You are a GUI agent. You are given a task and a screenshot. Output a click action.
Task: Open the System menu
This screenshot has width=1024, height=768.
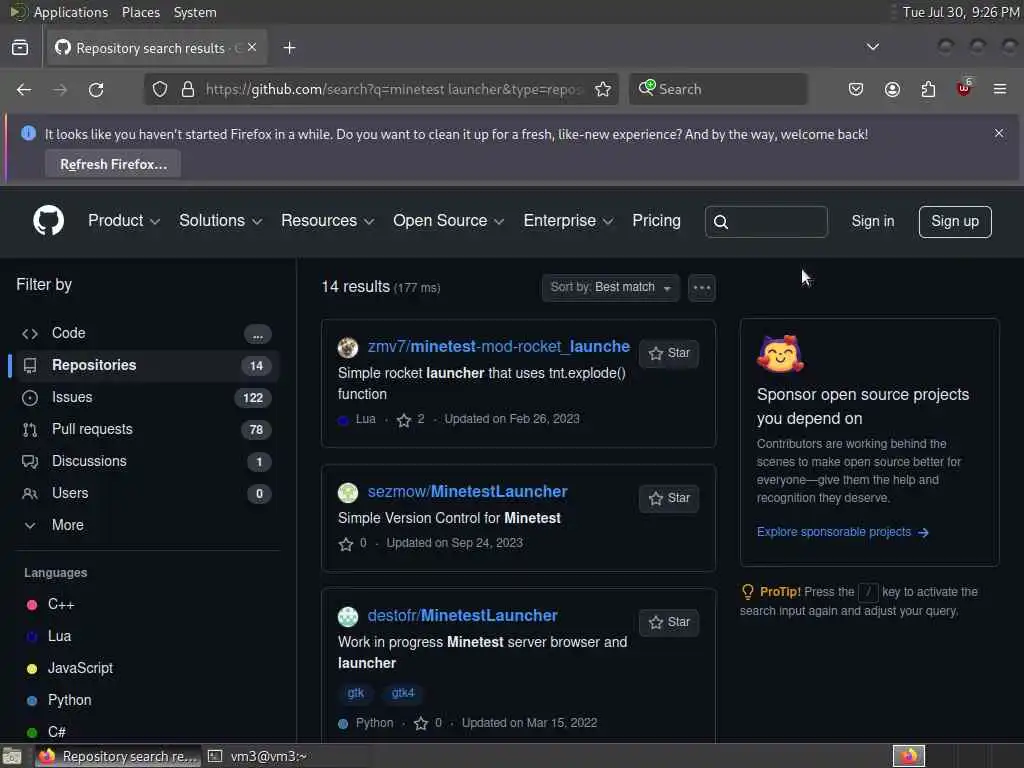[195, 12]
